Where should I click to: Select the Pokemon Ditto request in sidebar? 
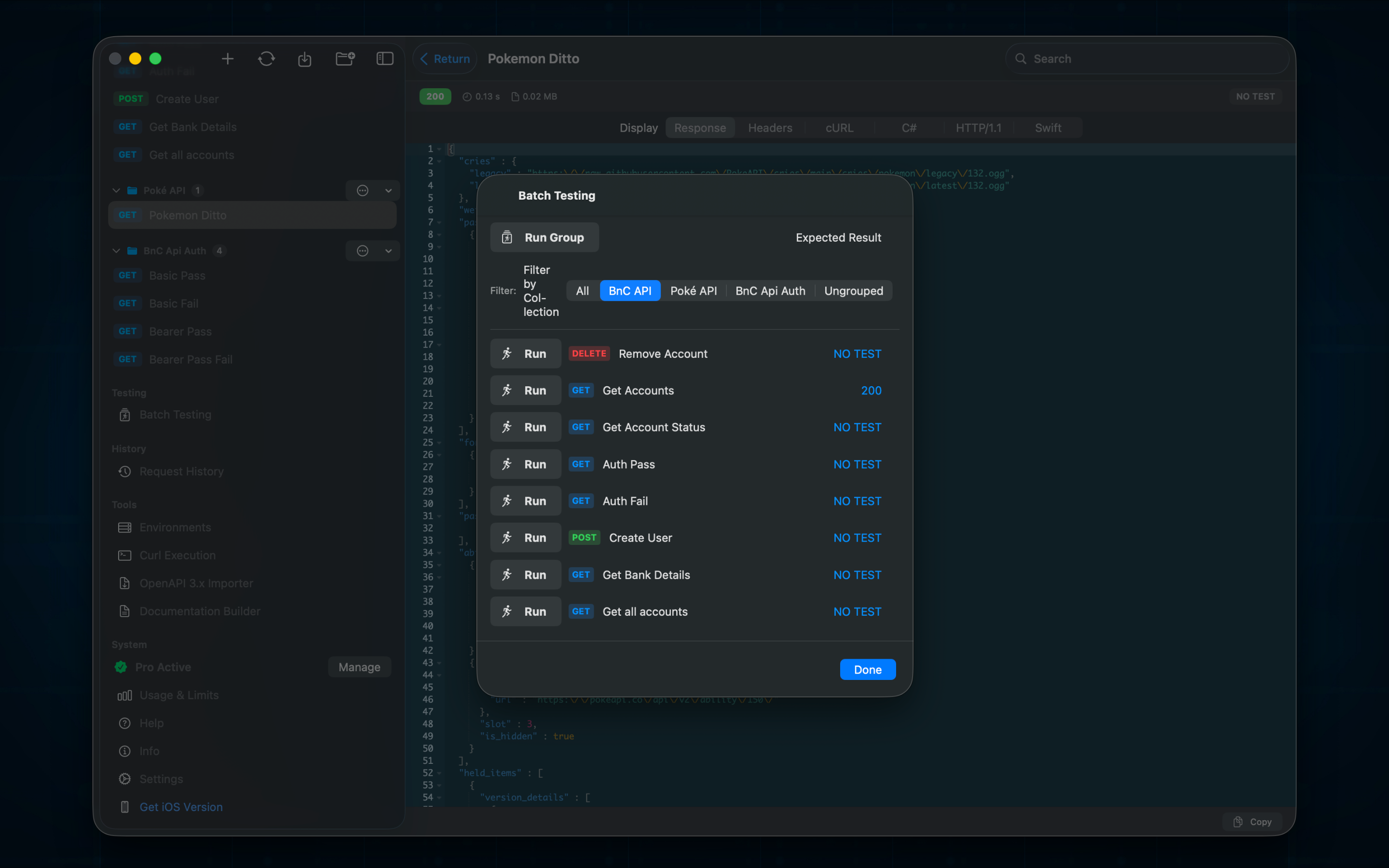[252, 215]
